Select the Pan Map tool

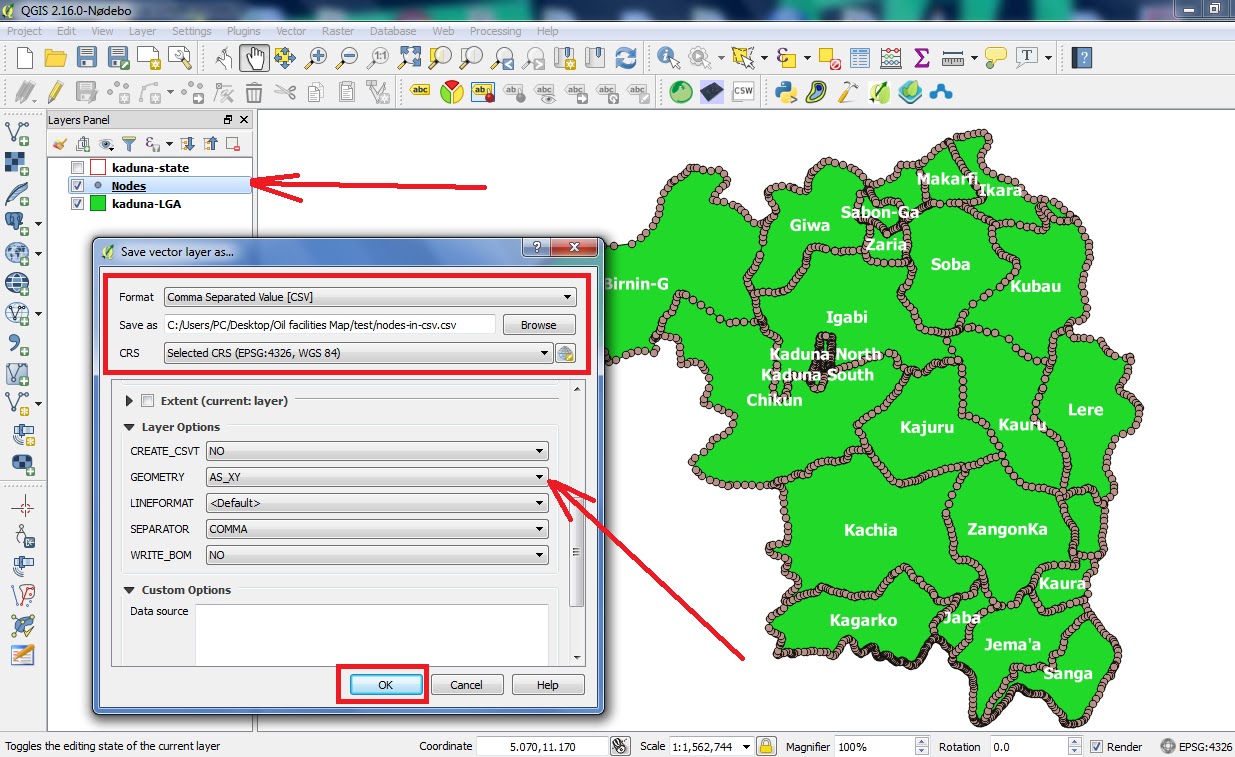(x=254, y=58)
